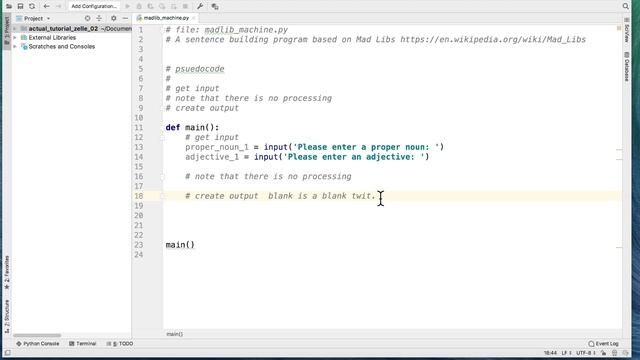The width and height of the screenshot is (640, 360).
Task: Open the SciView right side tab
Action: tap(627, 30)
